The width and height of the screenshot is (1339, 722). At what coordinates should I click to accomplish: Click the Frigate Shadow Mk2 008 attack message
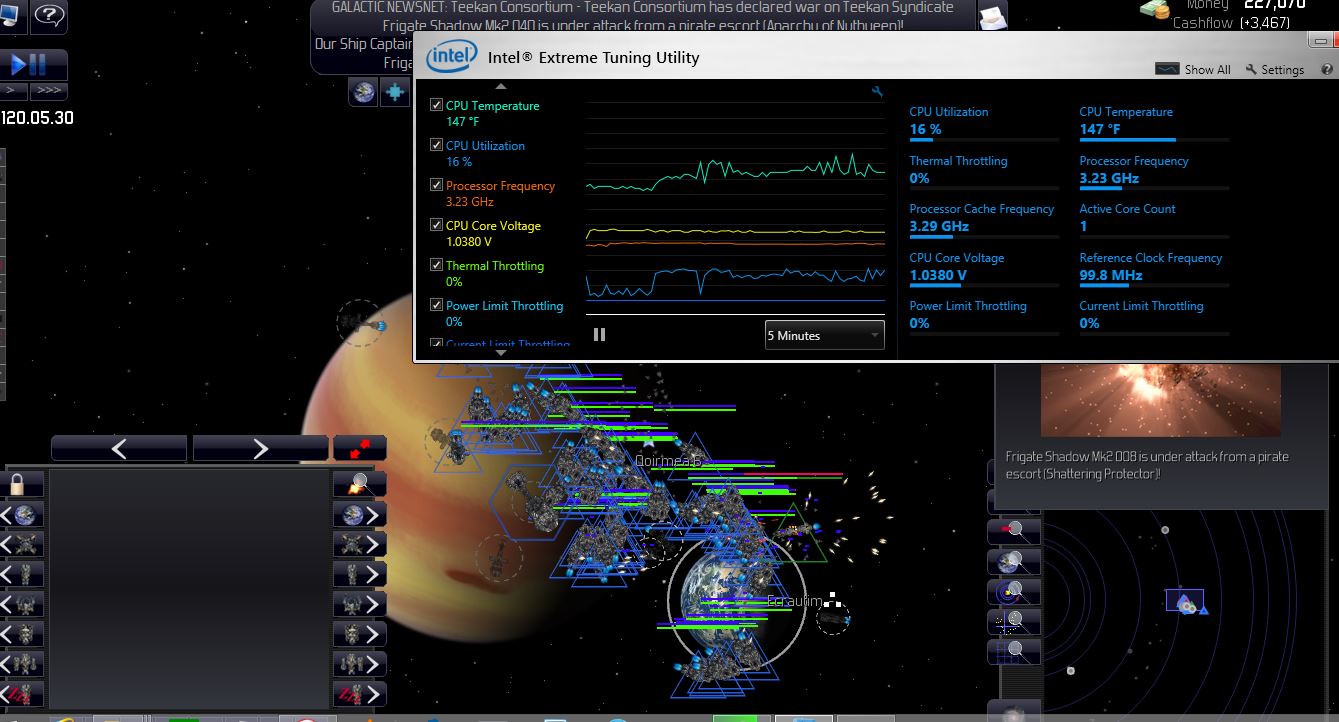pos(1147,465)
